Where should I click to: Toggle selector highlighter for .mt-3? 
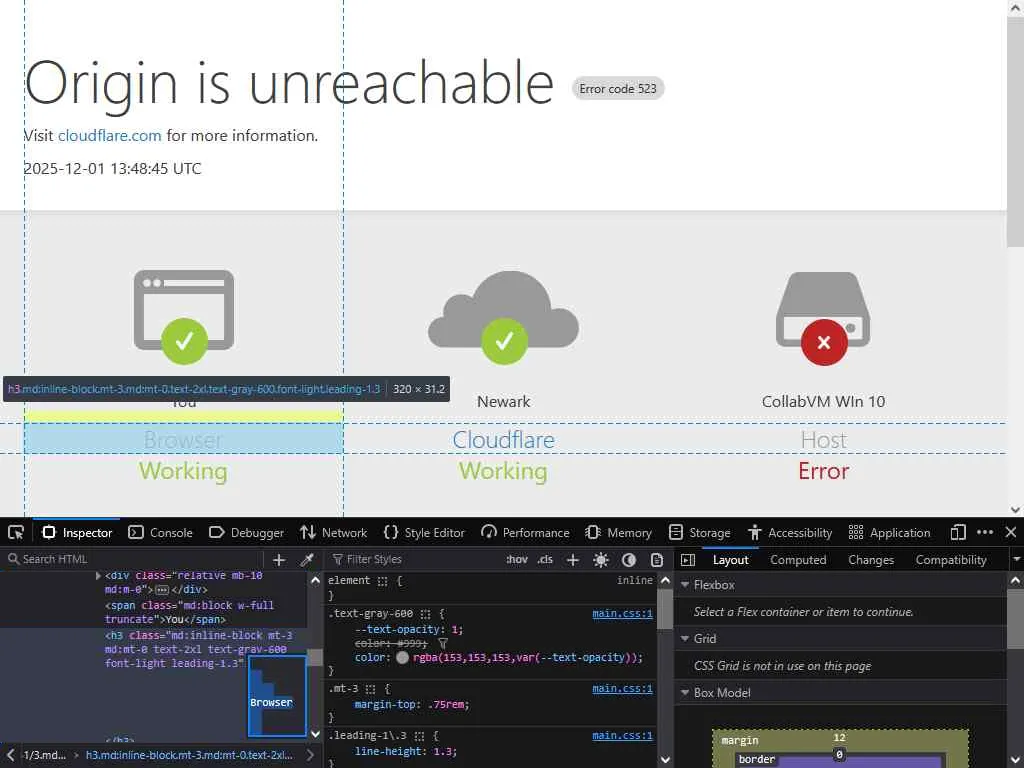(370, 689)
